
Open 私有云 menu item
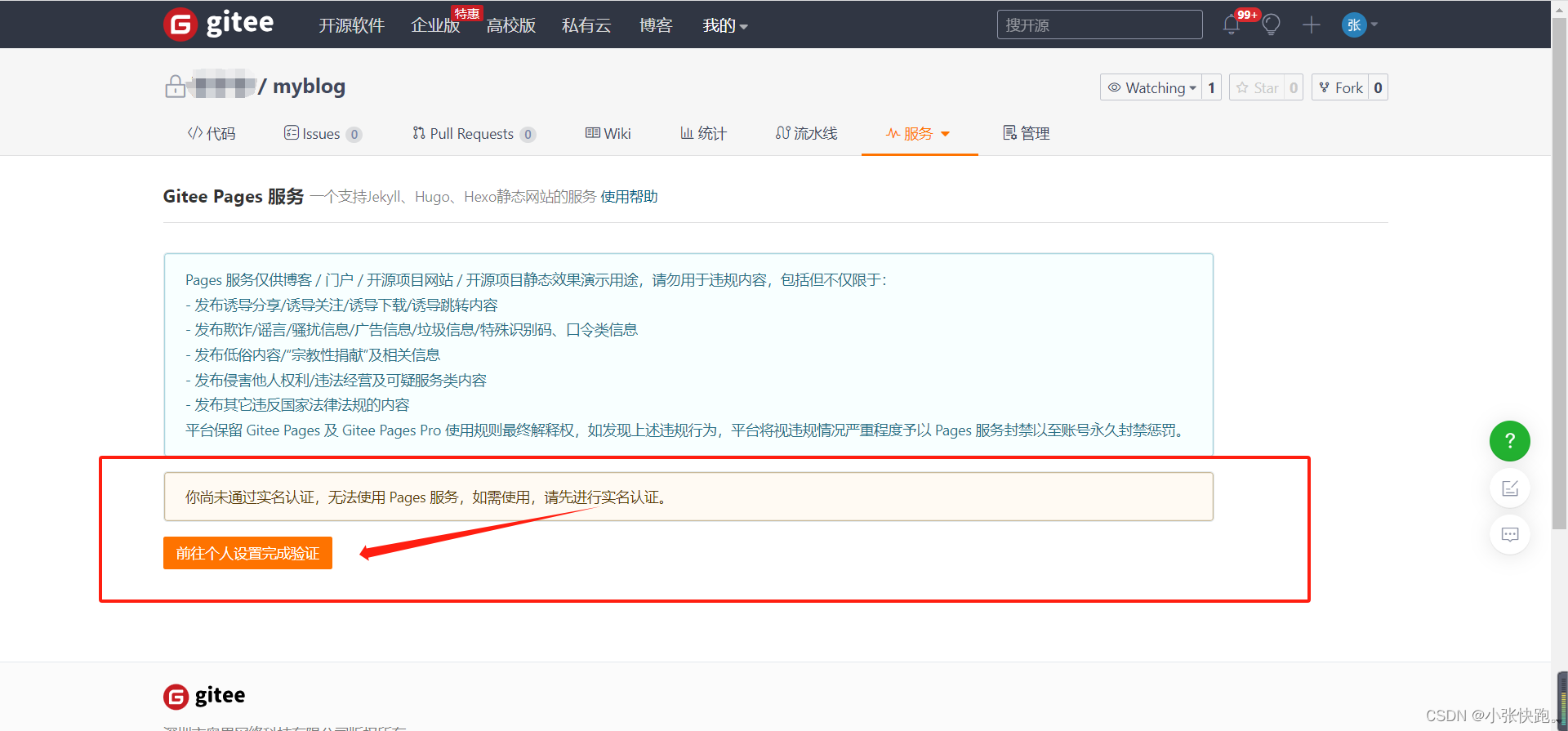[586, 25]
